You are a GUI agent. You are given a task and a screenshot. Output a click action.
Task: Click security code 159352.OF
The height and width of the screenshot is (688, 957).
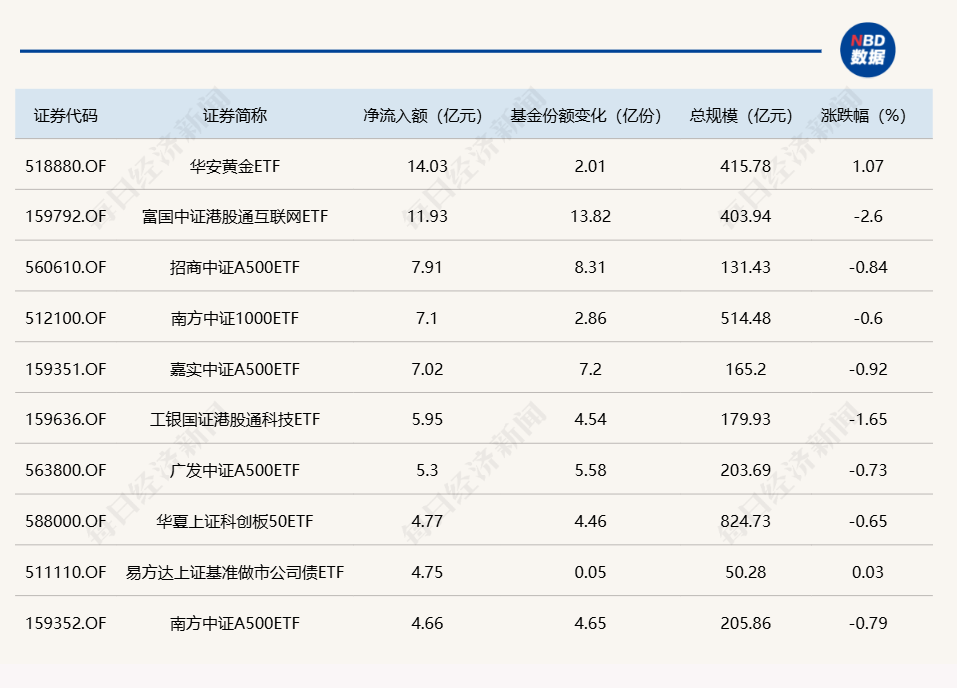[x=66, y=623]
